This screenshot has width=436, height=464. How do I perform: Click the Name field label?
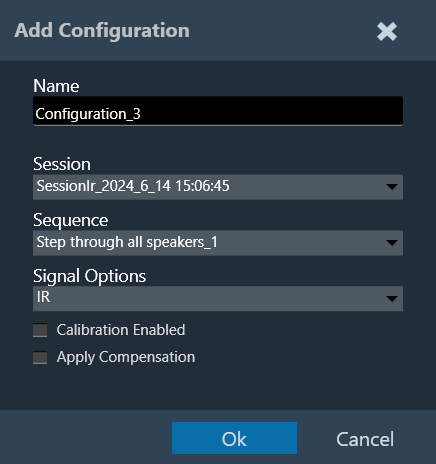56,86
